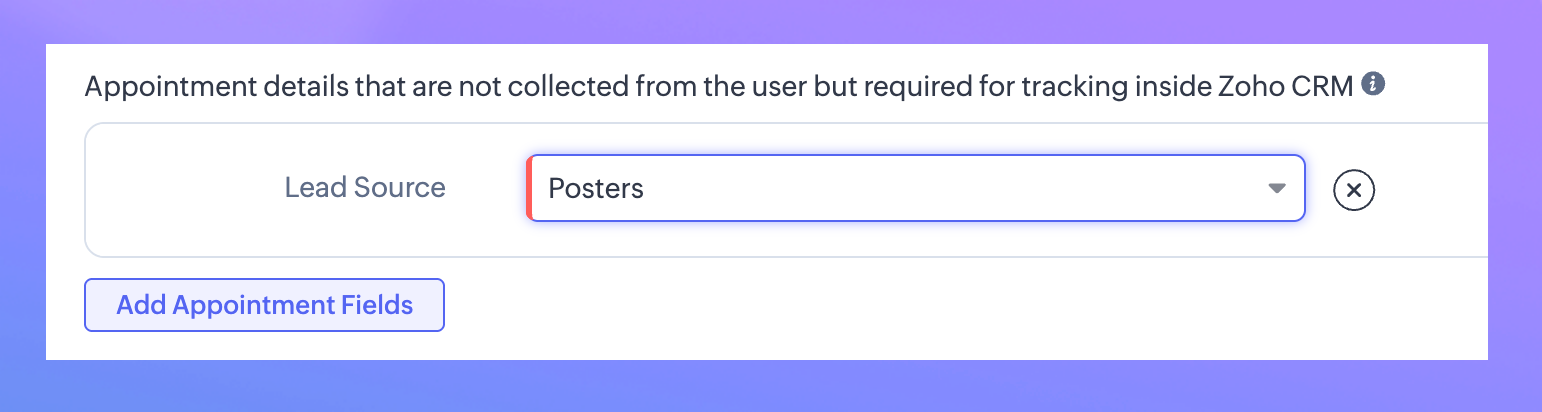Open the Lead Source combo box
The height and width of the screenshot is (412, 1542).
pos(915,188)
